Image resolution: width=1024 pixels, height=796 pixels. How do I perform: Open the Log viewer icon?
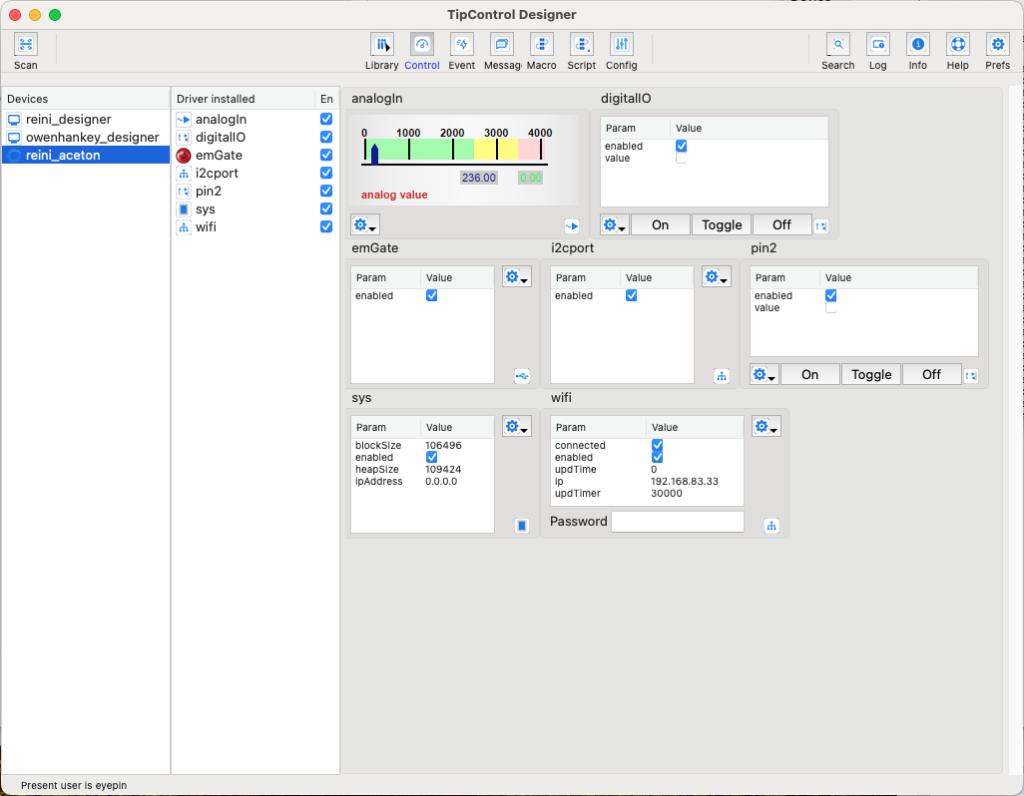pos(877,45)
